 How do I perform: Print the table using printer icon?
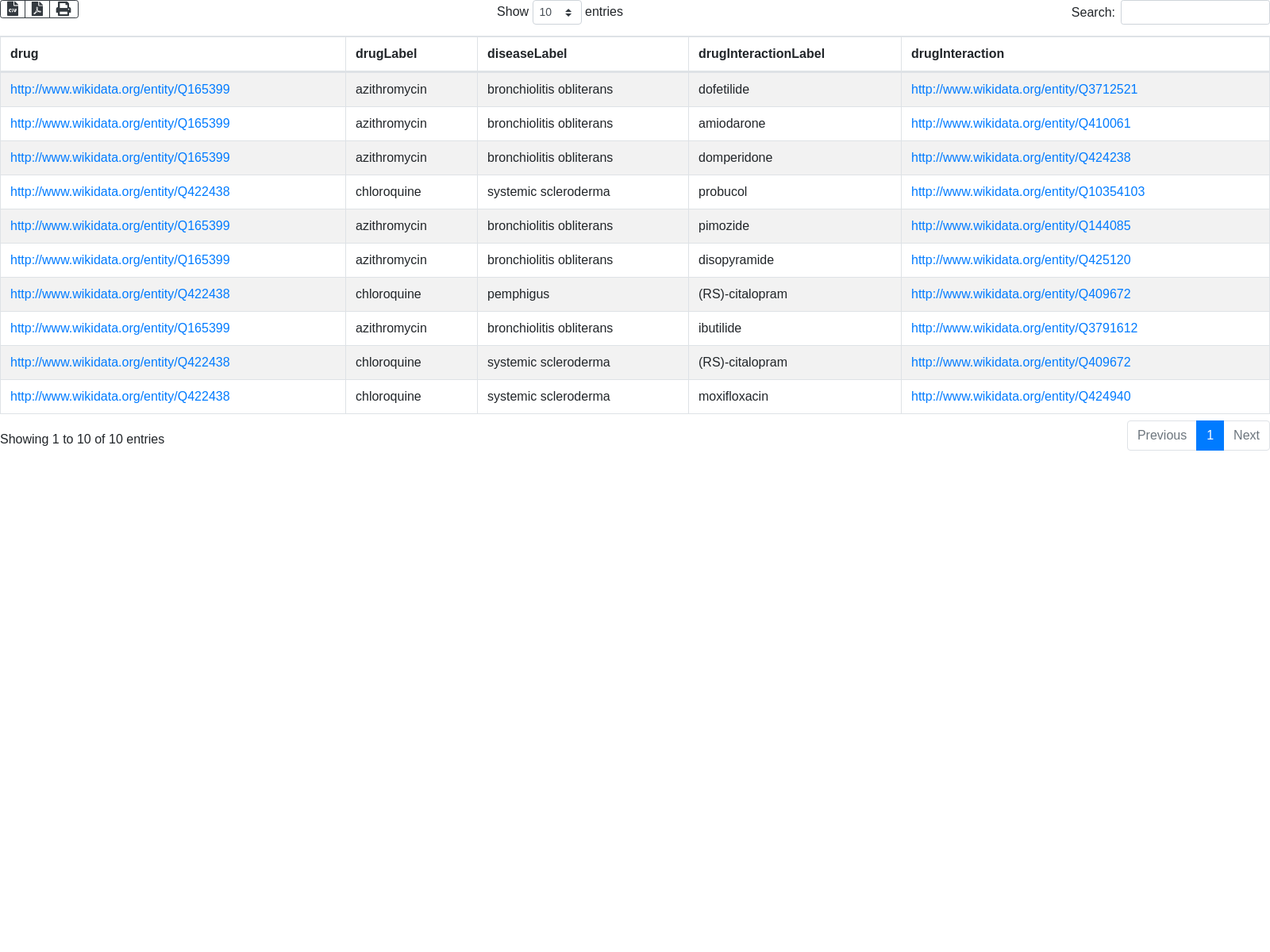(x=63, y=9)
